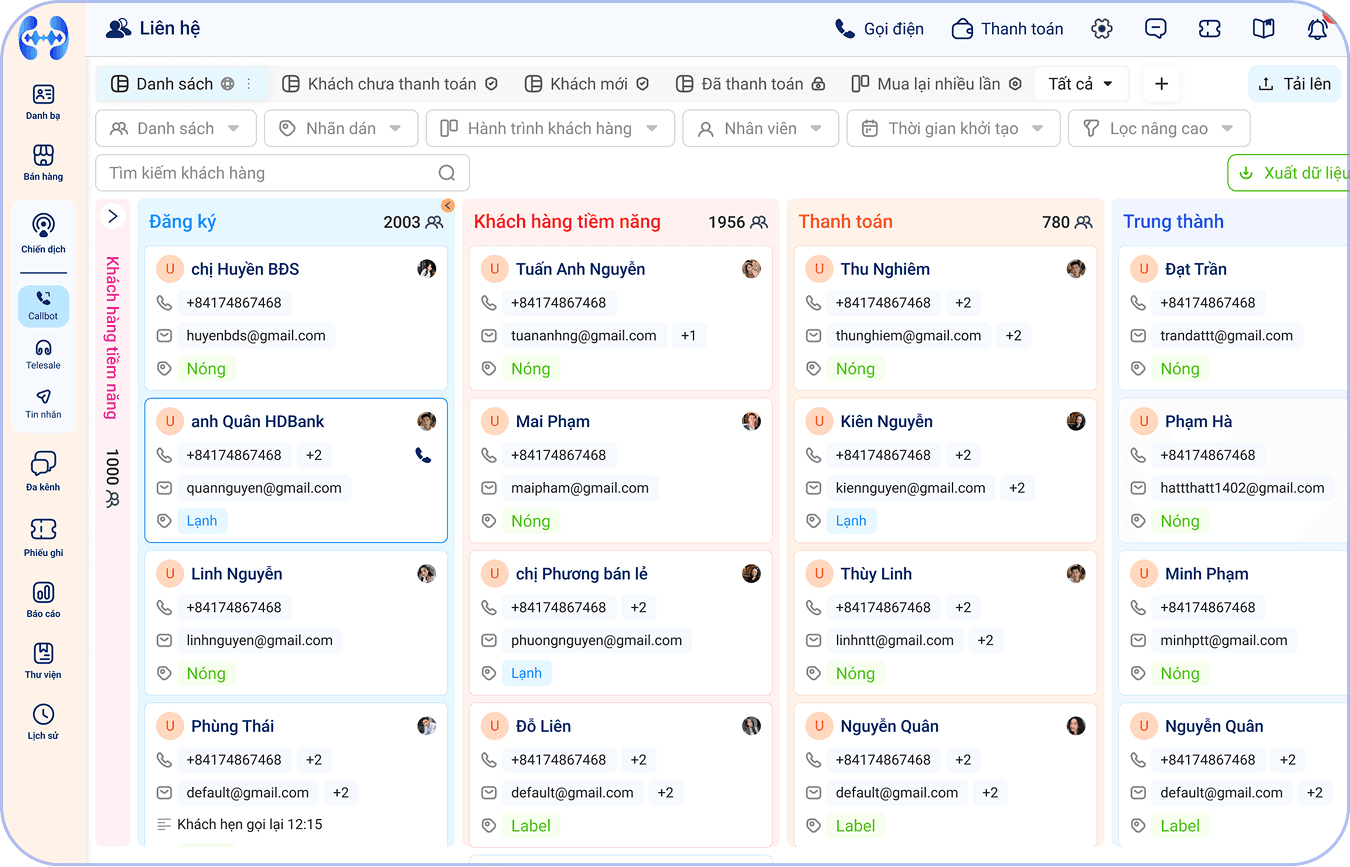Open the Thư viện library icon

coord(43,660)
